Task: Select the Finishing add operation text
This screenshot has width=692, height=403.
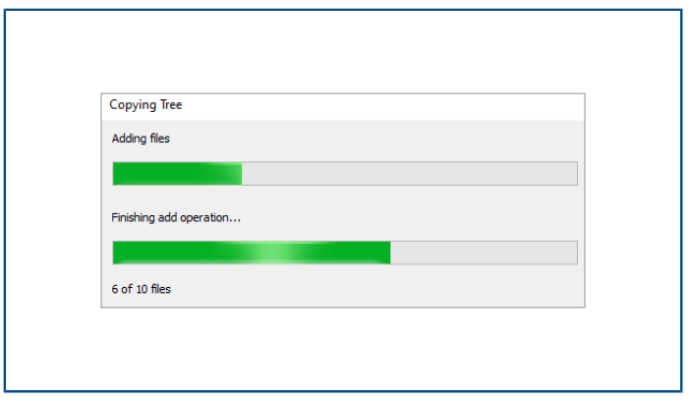Action: 176,218
